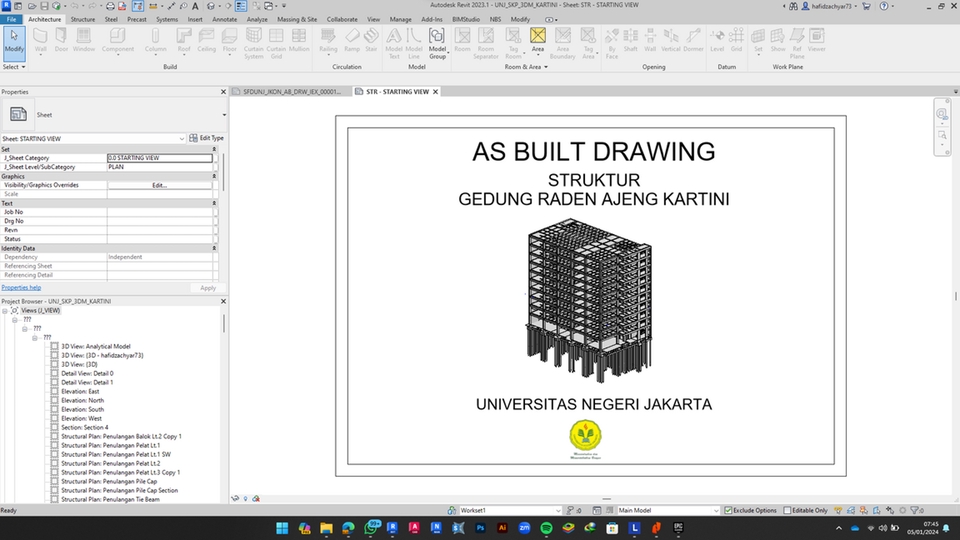Select the Model Line tool
The height and width of the screenshot is (540, 960).
point(414,43)
